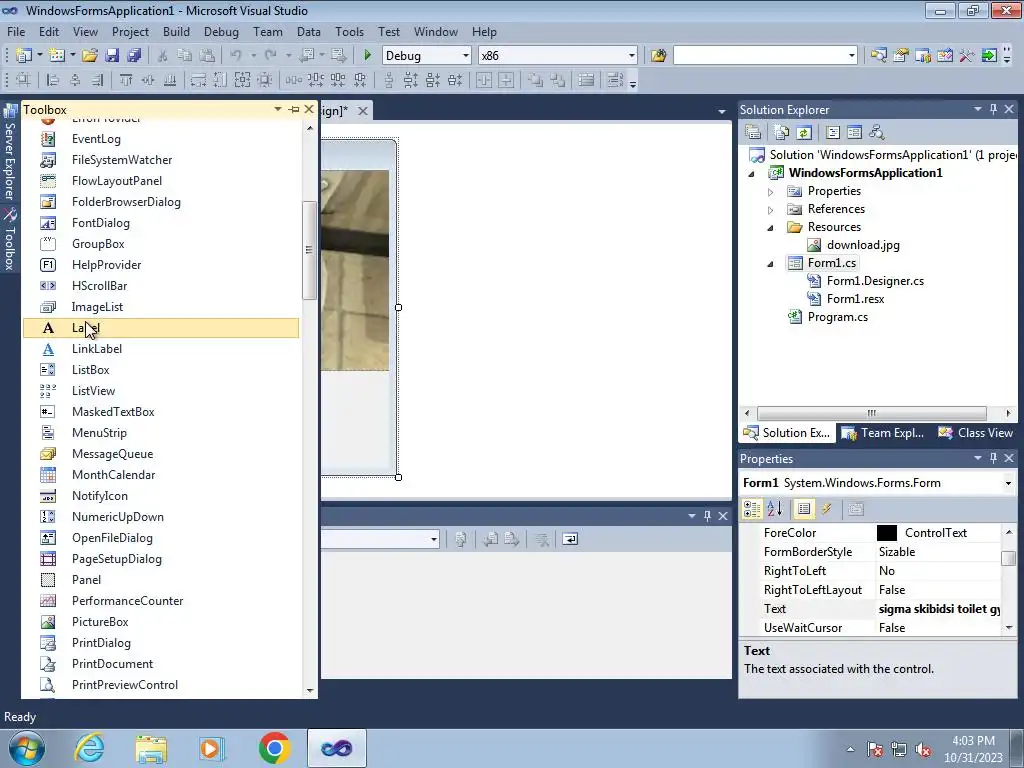Click the Solution Explorer horizontal scrollbar

click(871, 413)
